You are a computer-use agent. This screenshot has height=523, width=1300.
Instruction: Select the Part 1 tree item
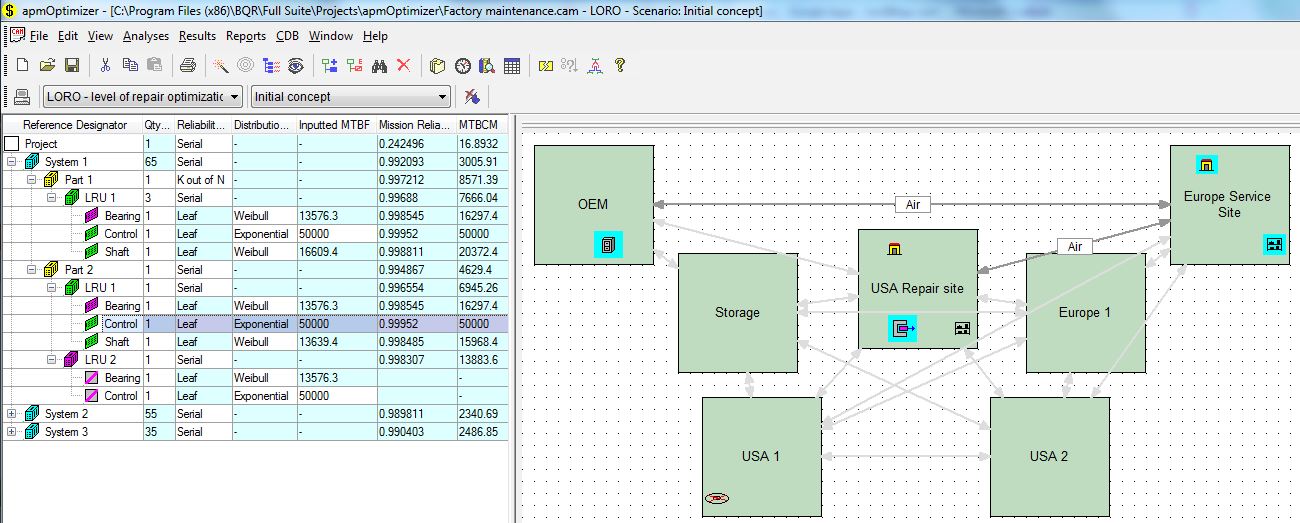78,179
